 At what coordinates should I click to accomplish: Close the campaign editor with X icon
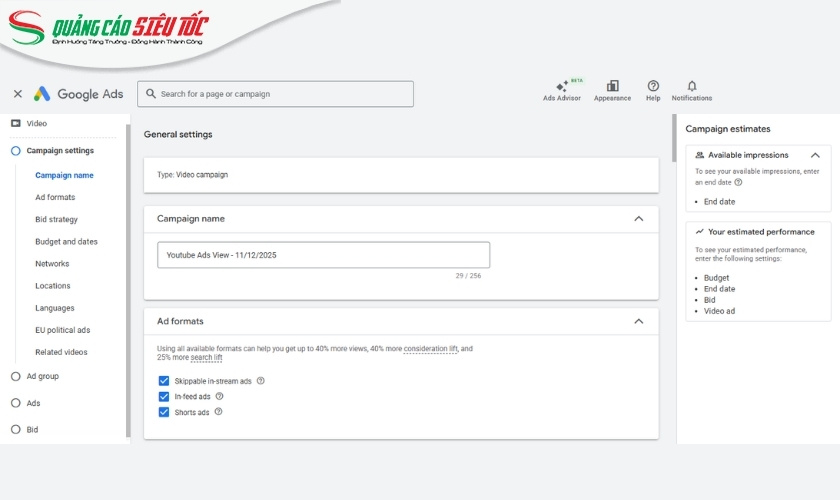[x=18, y=94]
